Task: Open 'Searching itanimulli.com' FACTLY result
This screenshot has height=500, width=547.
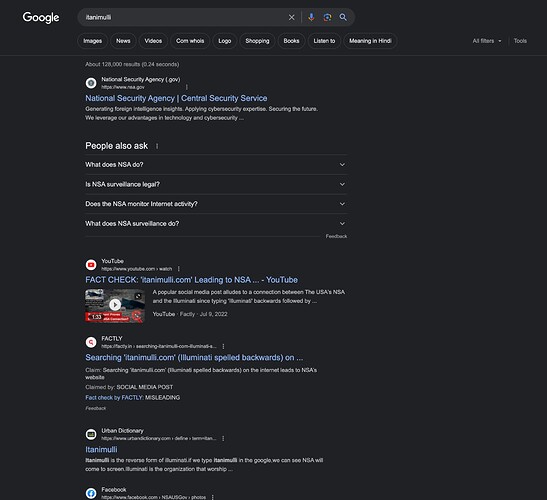Action: 194,358
